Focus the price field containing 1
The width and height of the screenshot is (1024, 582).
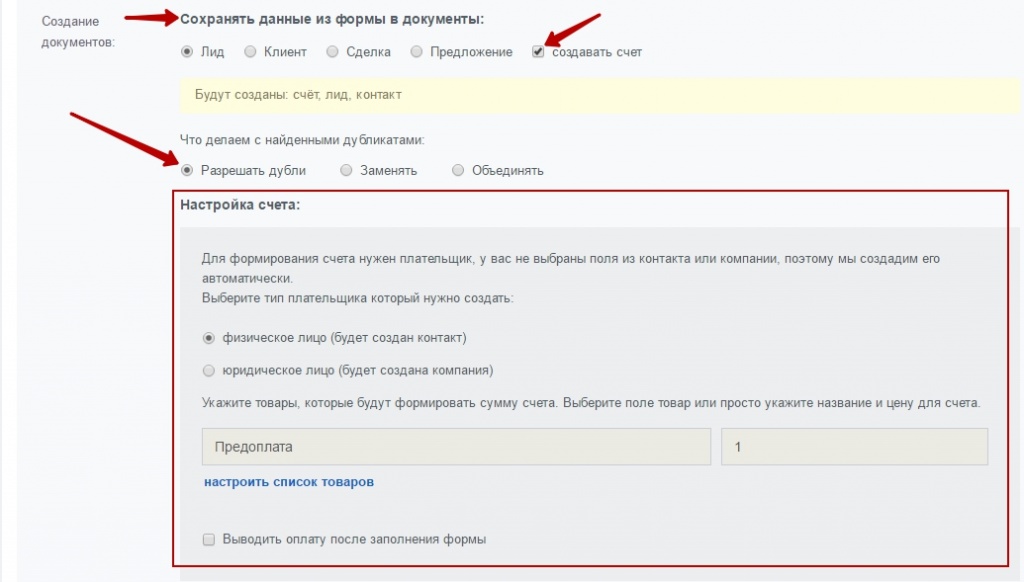(x=854, y=447)
